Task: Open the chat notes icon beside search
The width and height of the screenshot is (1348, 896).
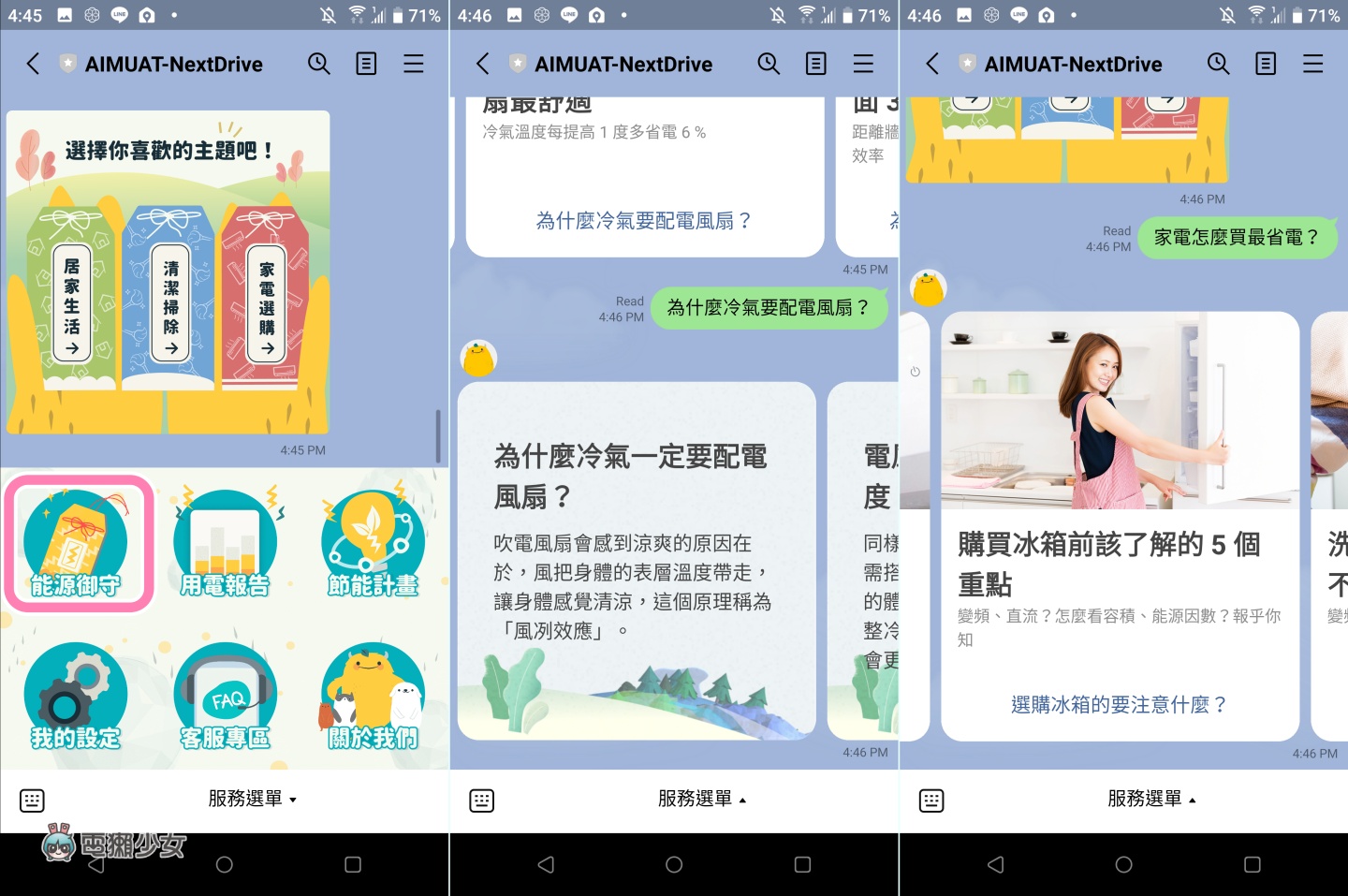Action: coord(365,64)
